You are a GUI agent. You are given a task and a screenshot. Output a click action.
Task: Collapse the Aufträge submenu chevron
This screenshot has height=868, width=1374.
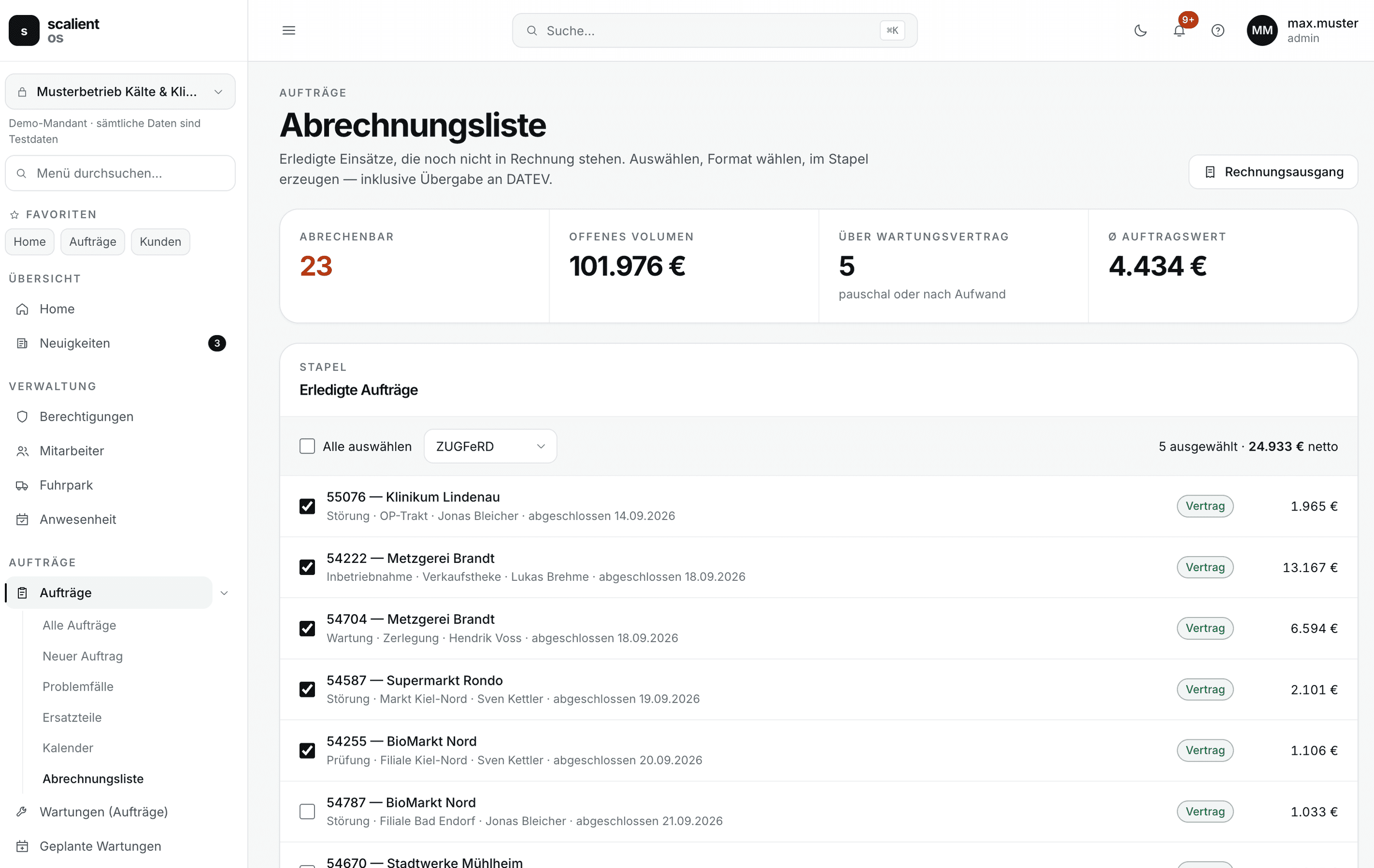pos(224,592)
